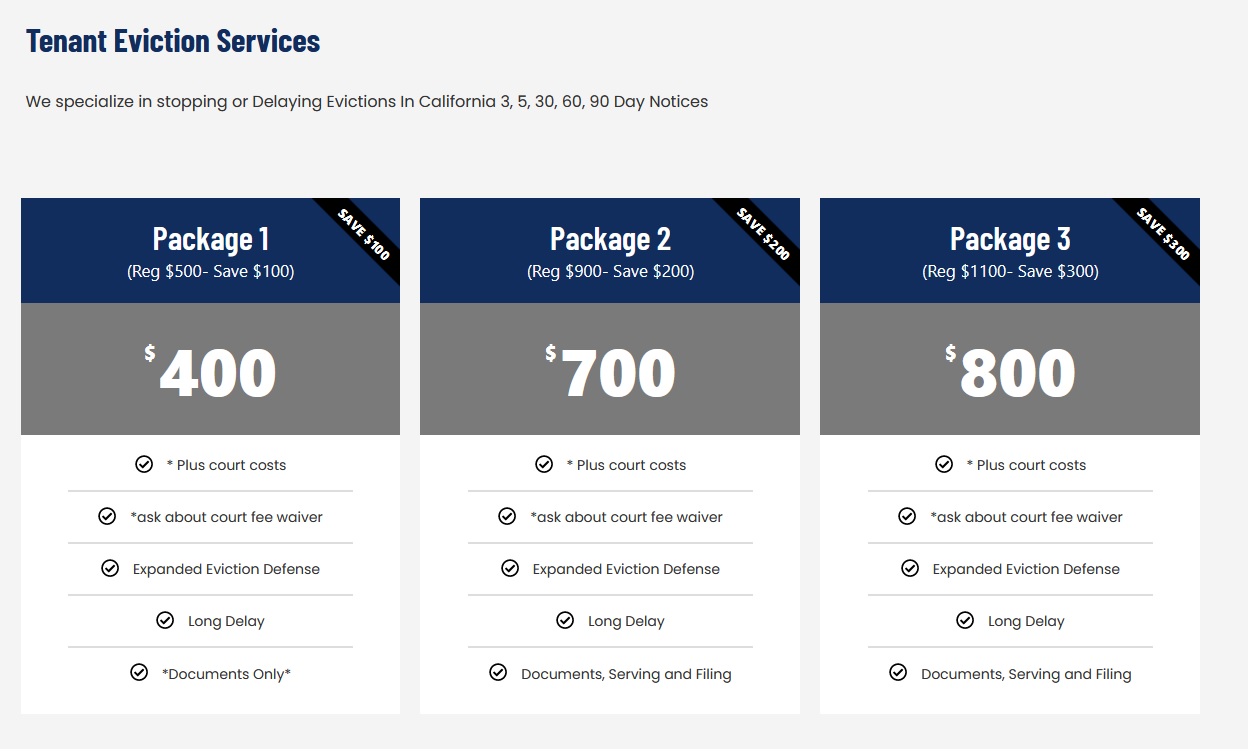This screenshot has width=1248, height=752.
Task: Open the Package 3 heading
Action: pos(1010,239)
